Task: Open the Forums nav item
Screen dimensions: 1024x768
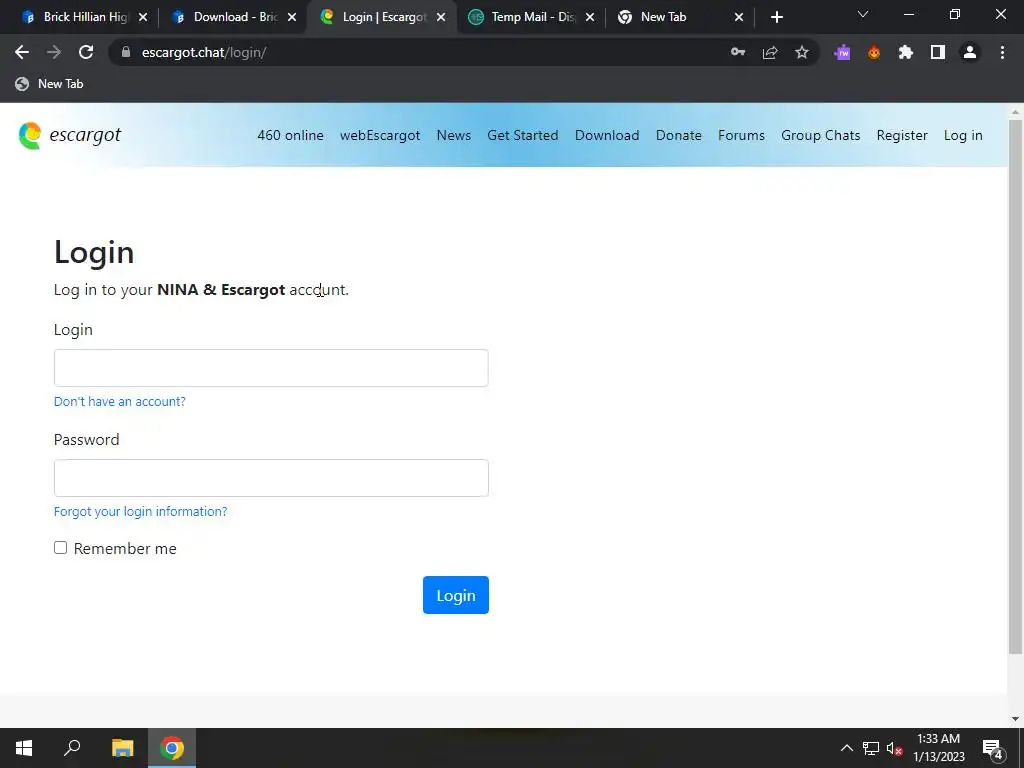Action: (x=741, y=135)
